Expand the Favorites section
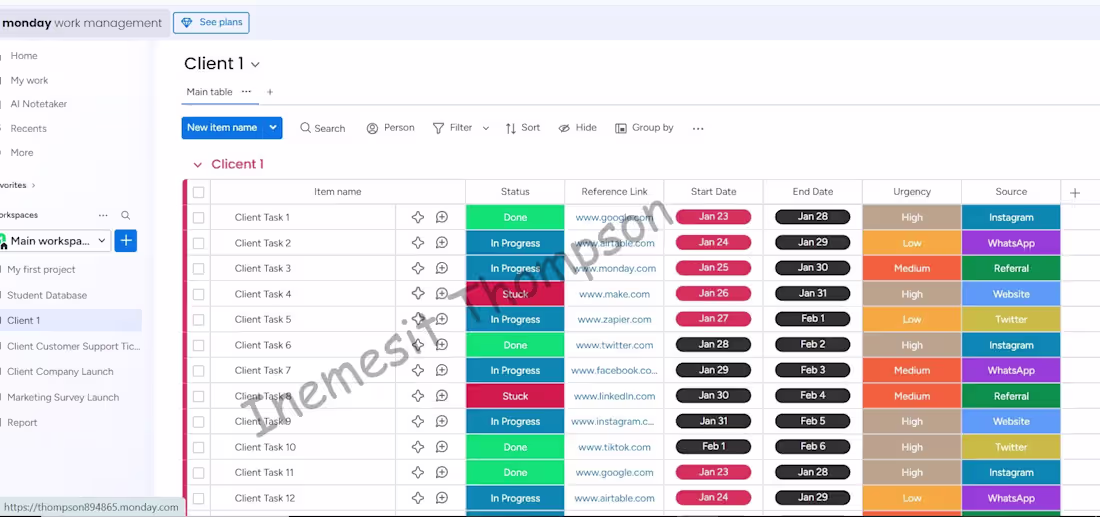This screenshot has height=517, width=1100. (x=33, y=185)
